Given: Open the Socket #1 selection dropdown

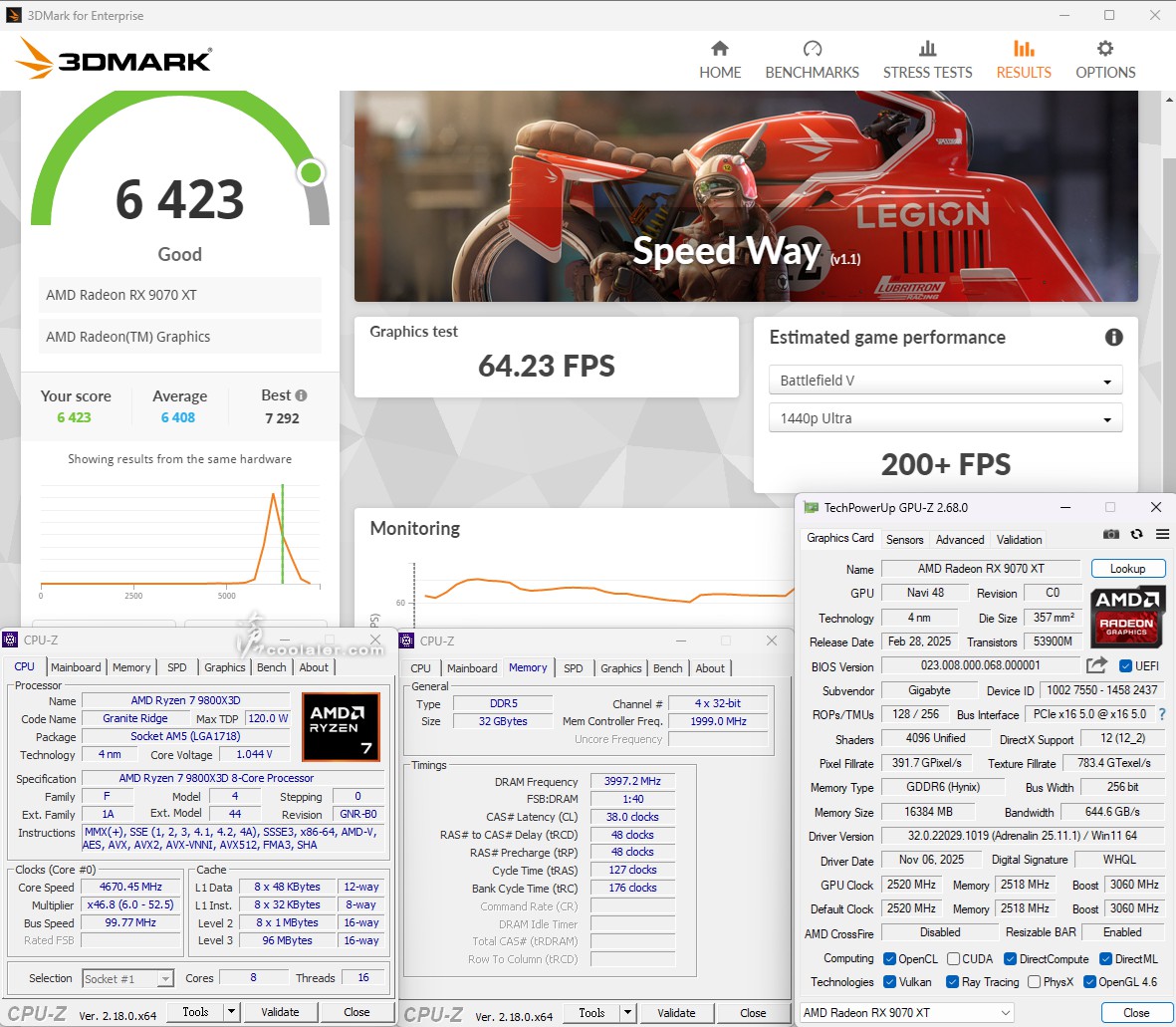Looking at the screenshot, I should [x=127, y=978].
